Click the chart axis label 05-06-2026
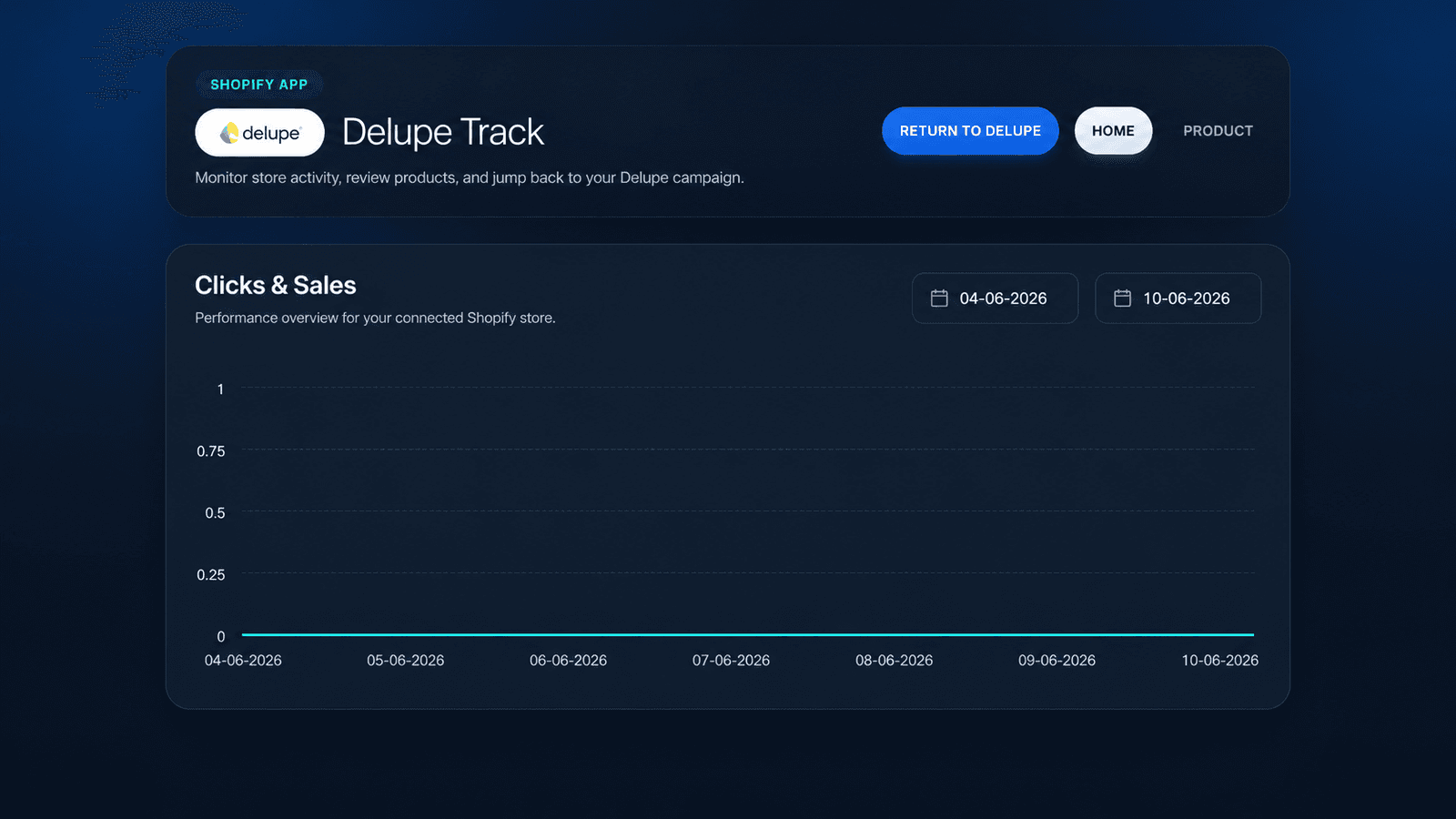 (406, 661)
